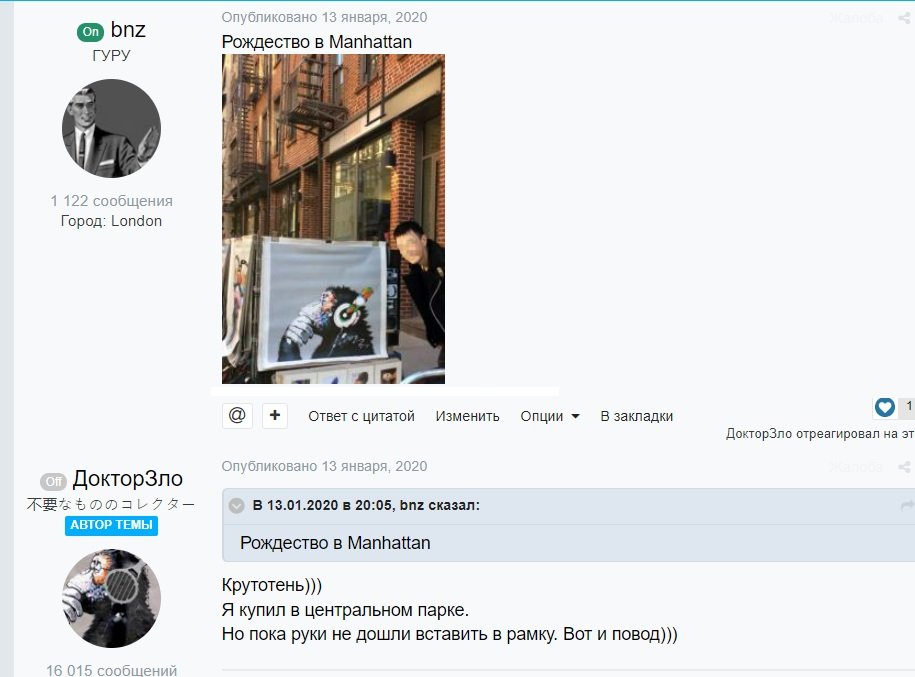Click quoted text 'Рождество в Manhattan'

pos(335,543)
